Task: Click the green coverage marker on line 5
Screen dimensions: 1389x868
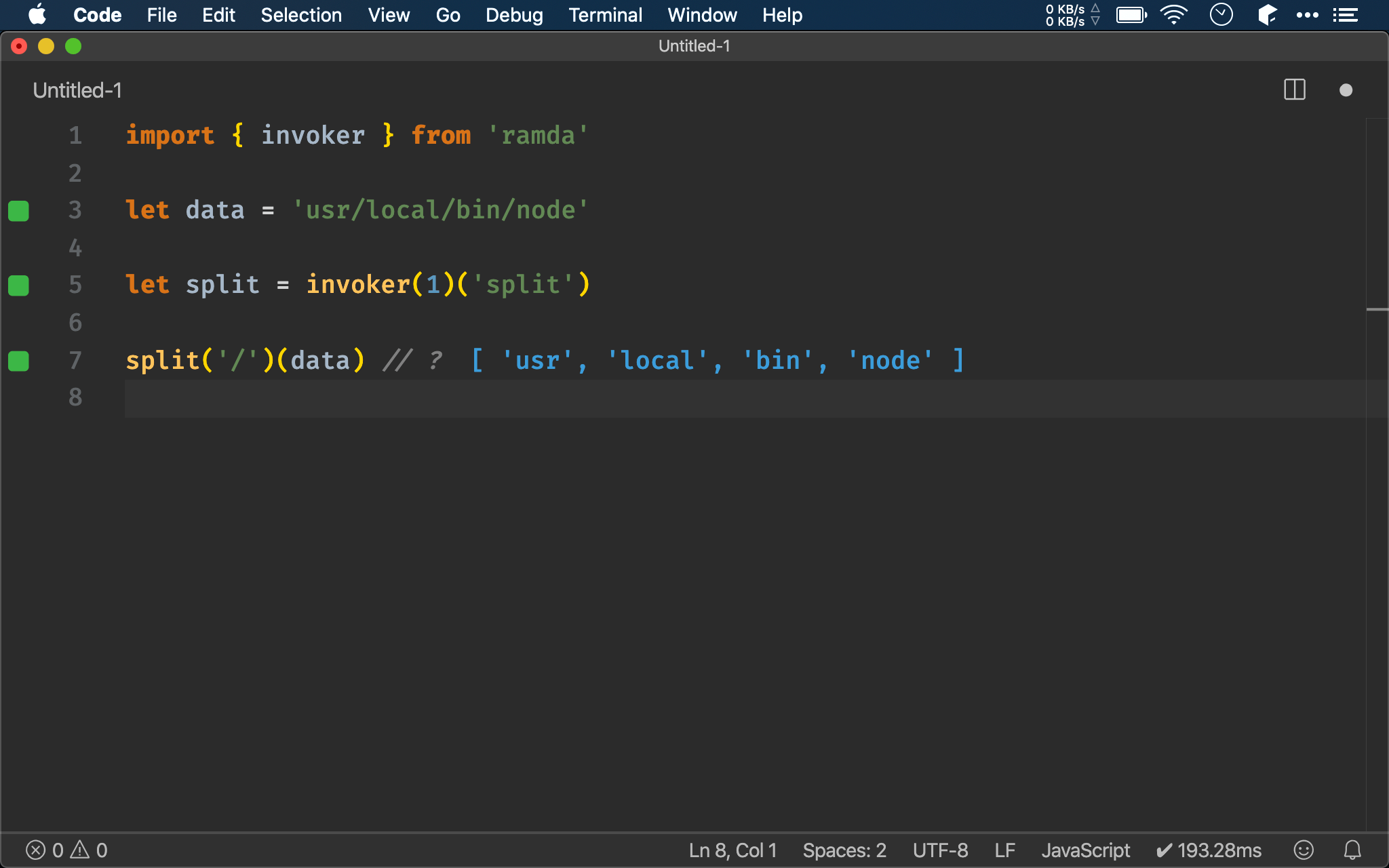Action: coord(18,285)
